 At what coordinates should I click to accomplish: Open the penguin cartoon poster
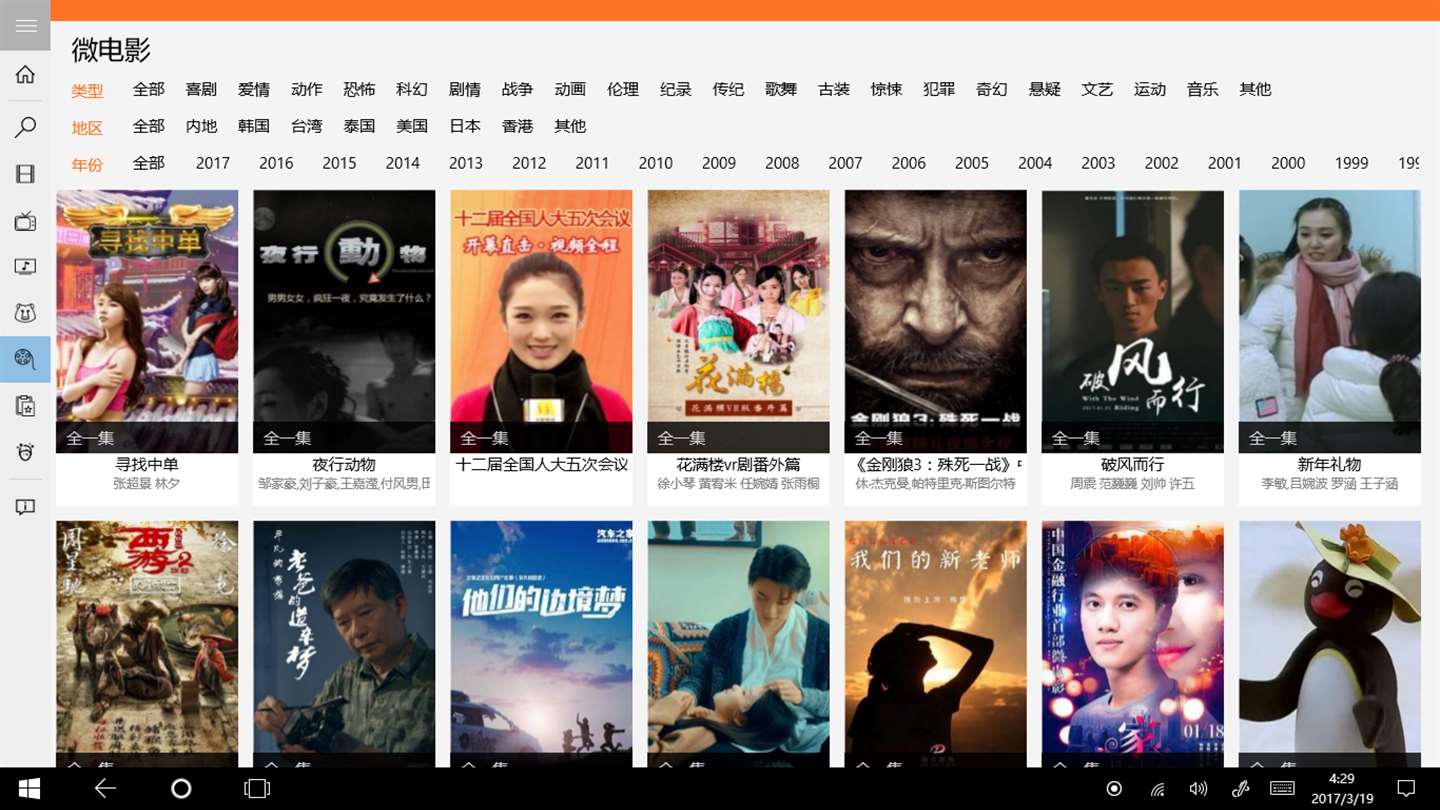point(1329,644)
